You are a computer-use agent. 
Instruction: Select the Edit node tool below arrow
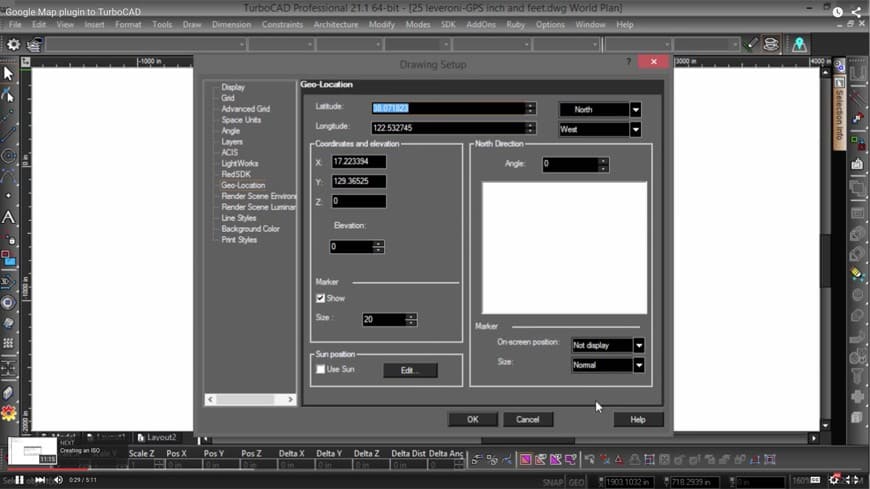click(x=8, y=95)
